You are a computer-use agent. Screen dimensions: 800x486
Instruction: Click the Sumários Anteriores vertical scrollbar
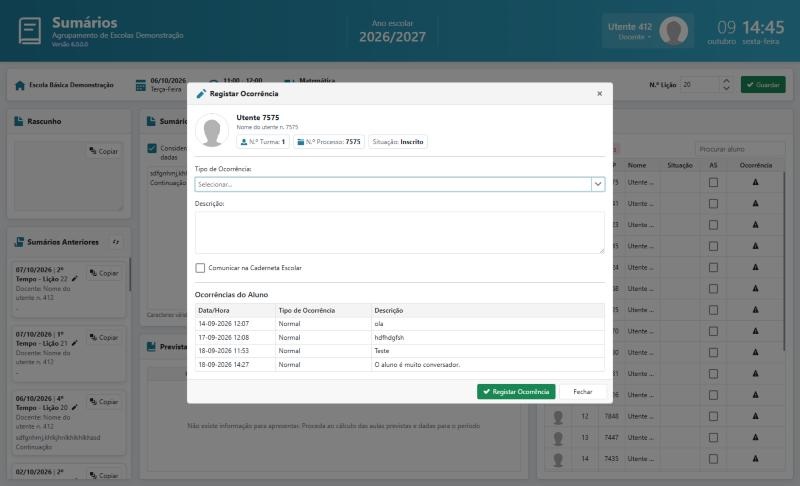[130, 274]
